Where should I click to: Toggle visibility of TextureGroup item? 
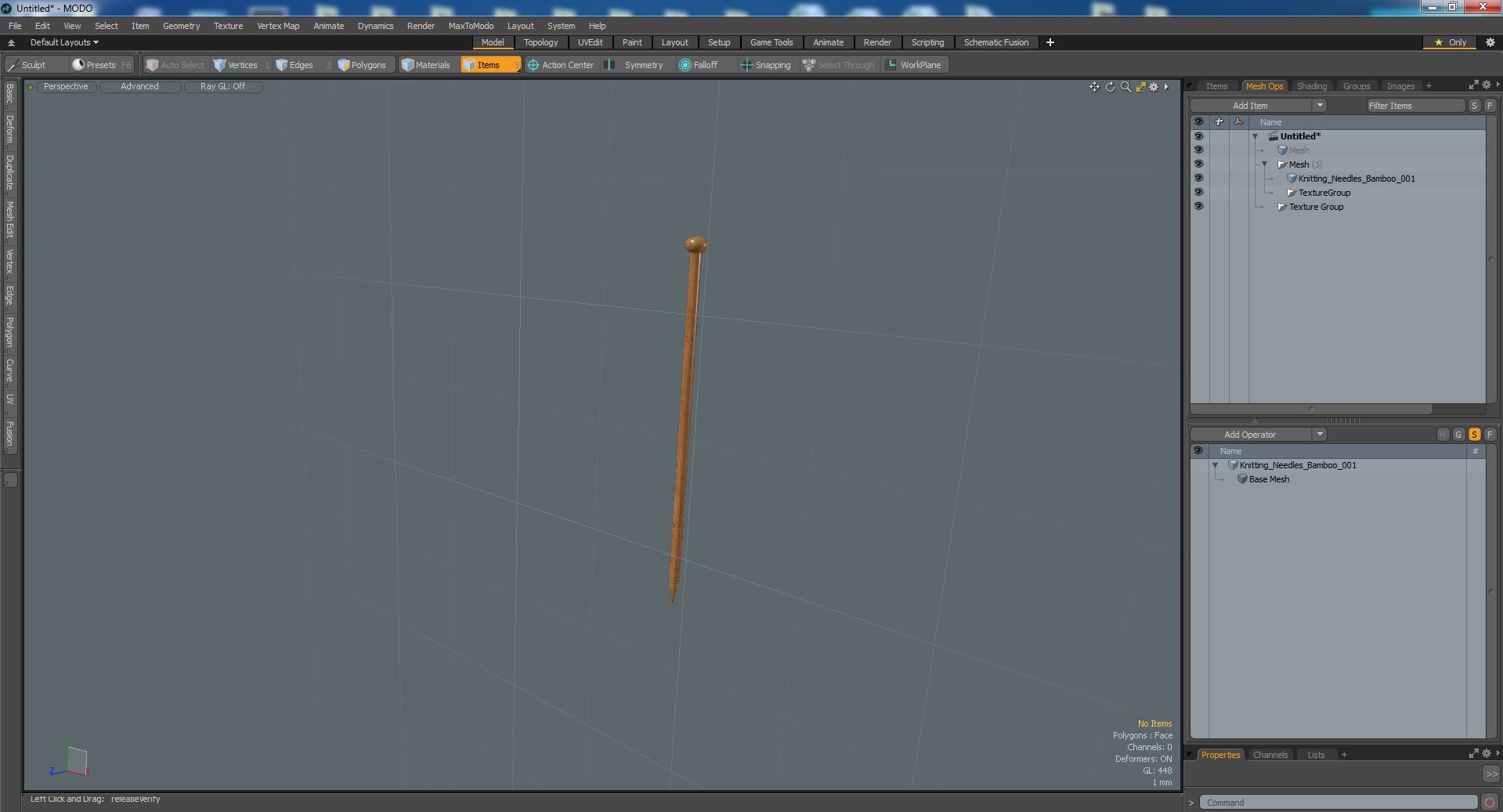(1198, 193)
